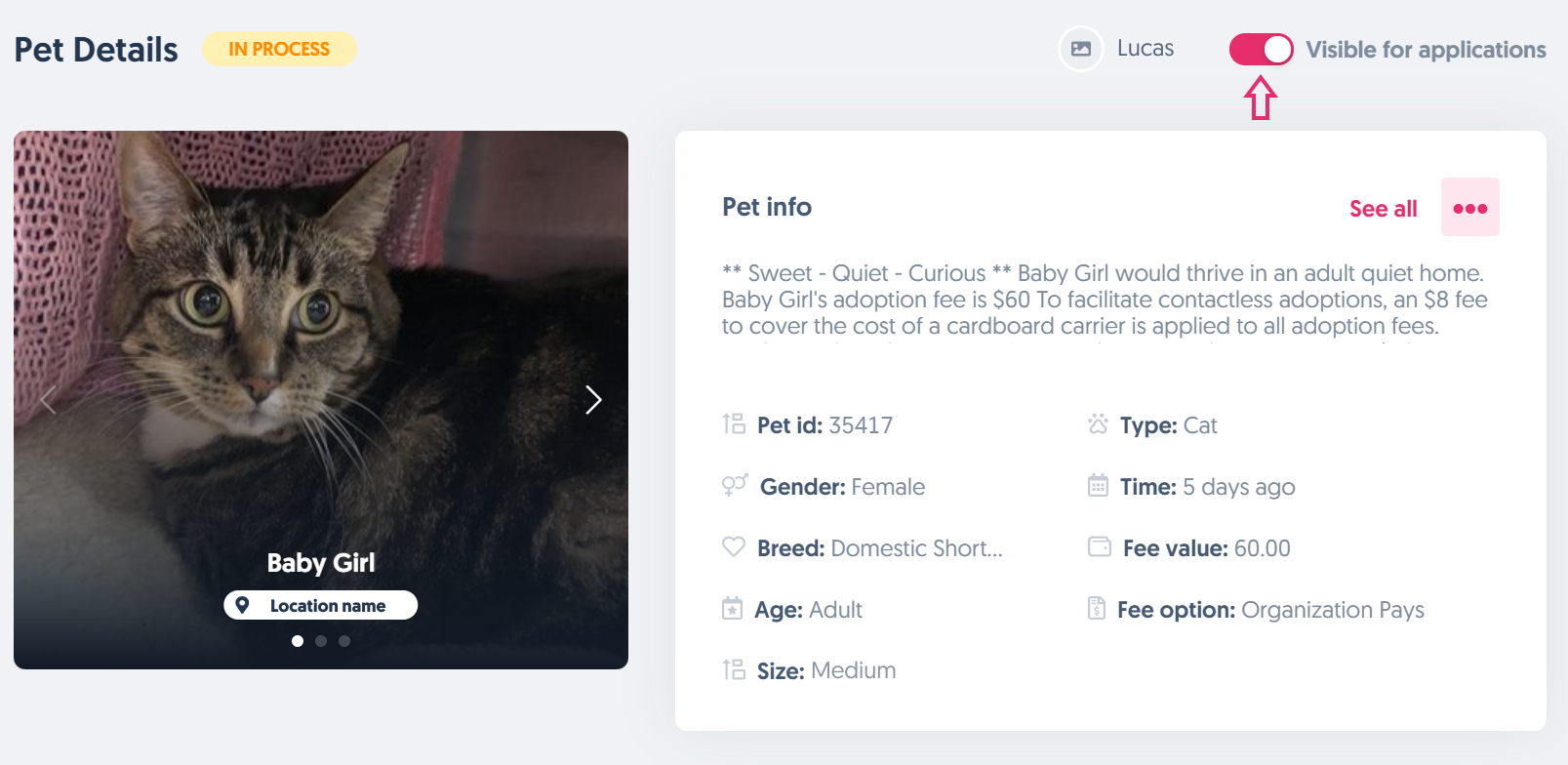This screenshot has height=765, width=1568.
Task: Go to the previous pet photo
Action: tap(48, 400)
